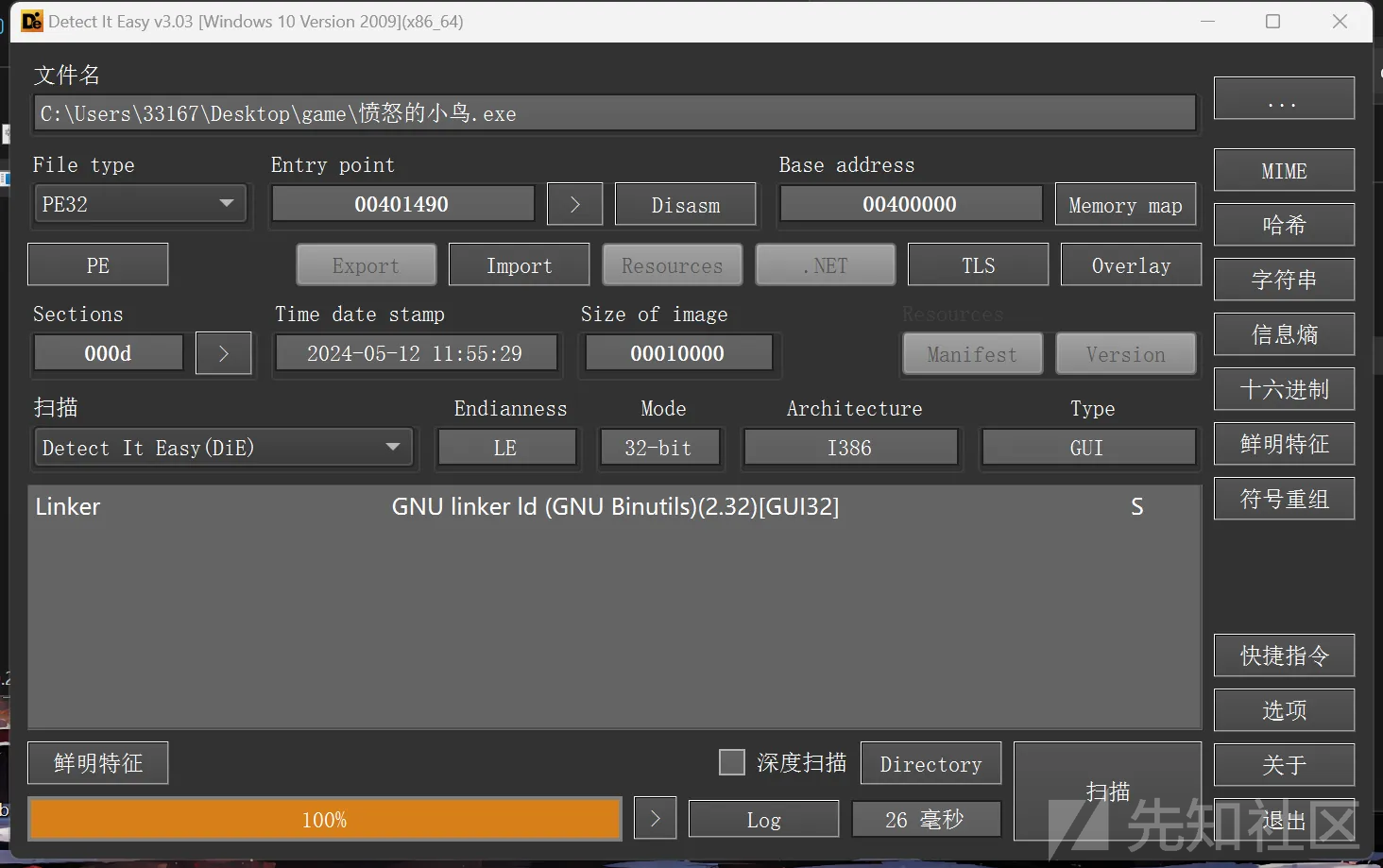Screen dimensions: 1383x868
Task: Open the Log window
Action: 763,819
